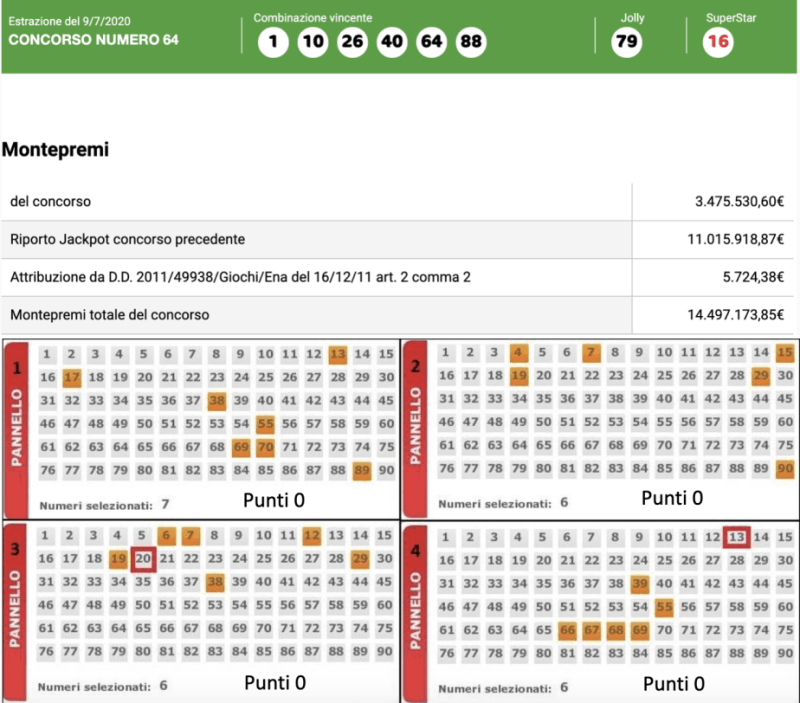
Task: Click the Montepremi heading
Action: click(55, 150)
